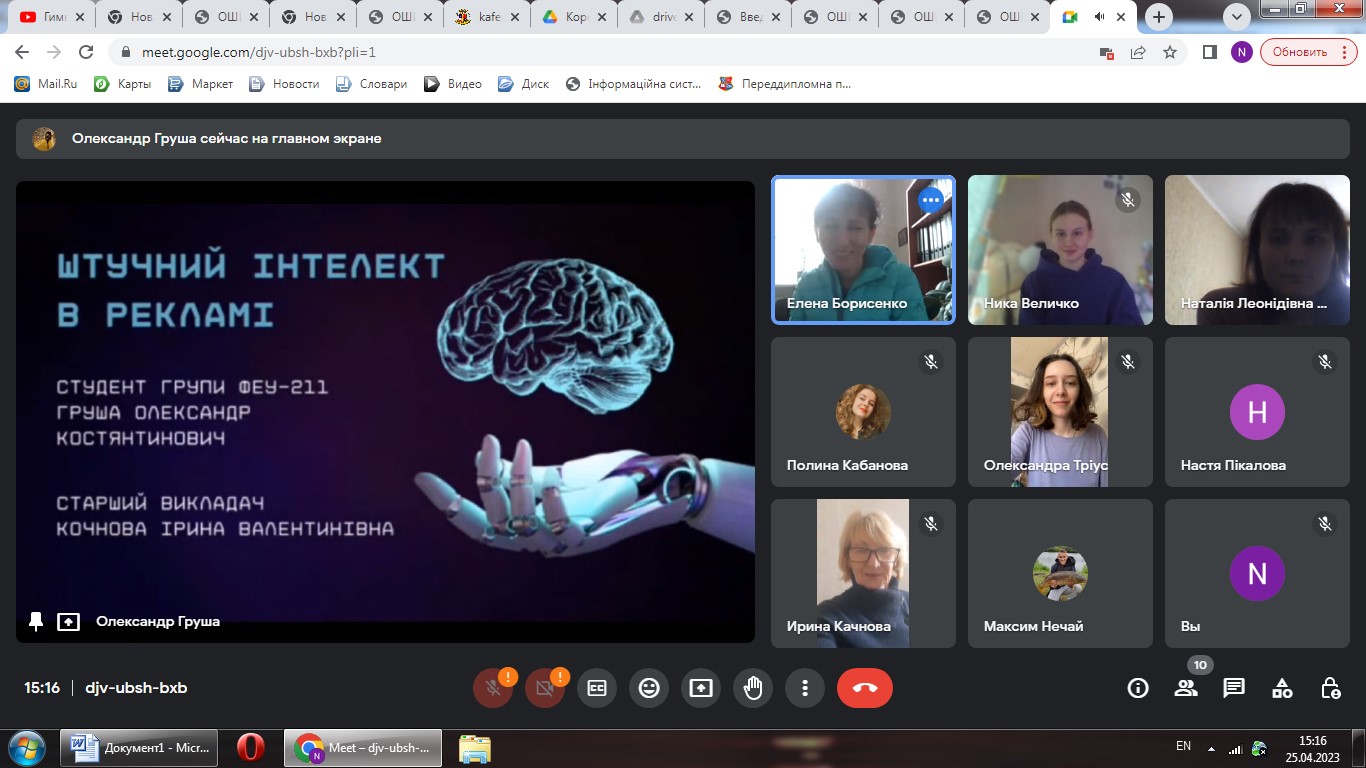1366x768 pixels.
Task: Open options on Елена Борисенко's tile
Action: 931,200
